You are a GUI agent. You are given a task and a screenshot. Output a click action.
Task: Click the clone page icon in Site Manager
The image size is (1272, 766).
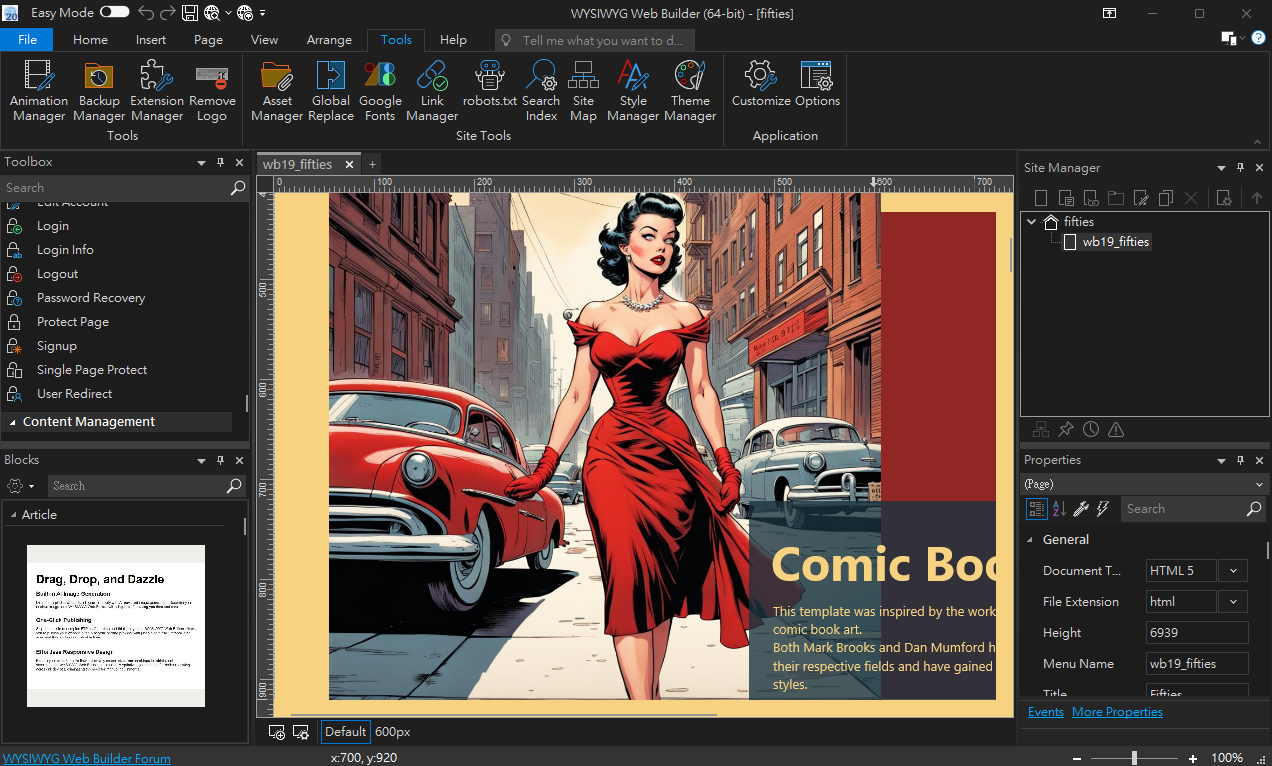(x=1165, y=198)
